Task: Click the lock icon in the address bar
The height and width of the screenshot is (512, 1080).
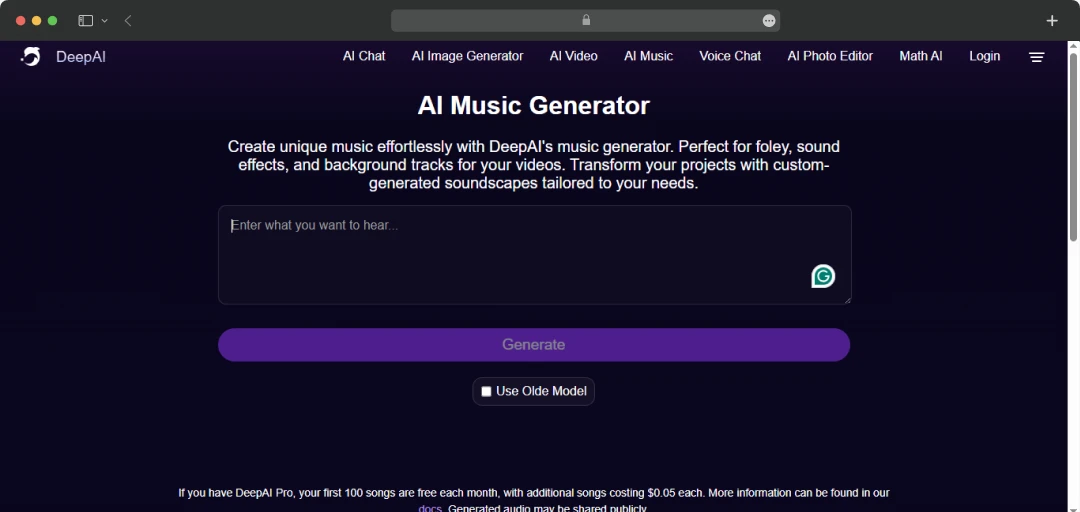Action: pos(586,20)
